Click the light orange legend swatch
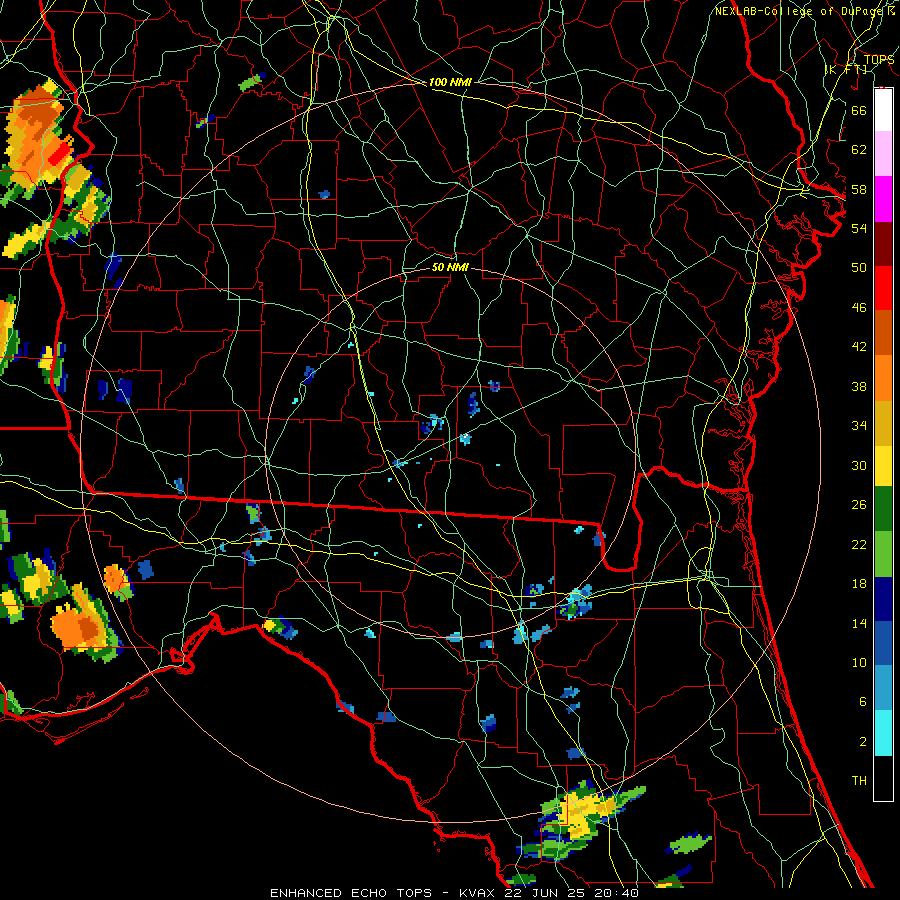Screen dimensions: 900x900 (x=883, y=377)
